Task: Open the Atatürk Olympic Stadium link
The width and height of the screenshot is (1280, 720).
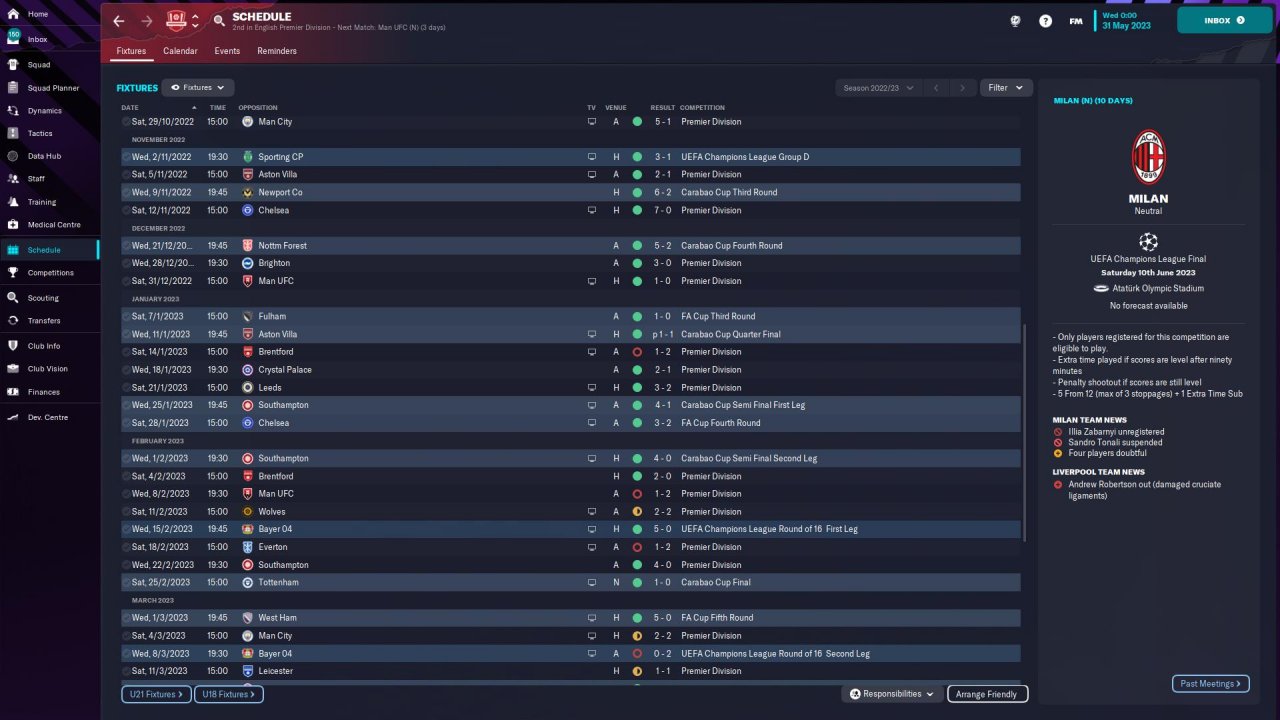Action: pyautogui.click(x=1157, y=289)
